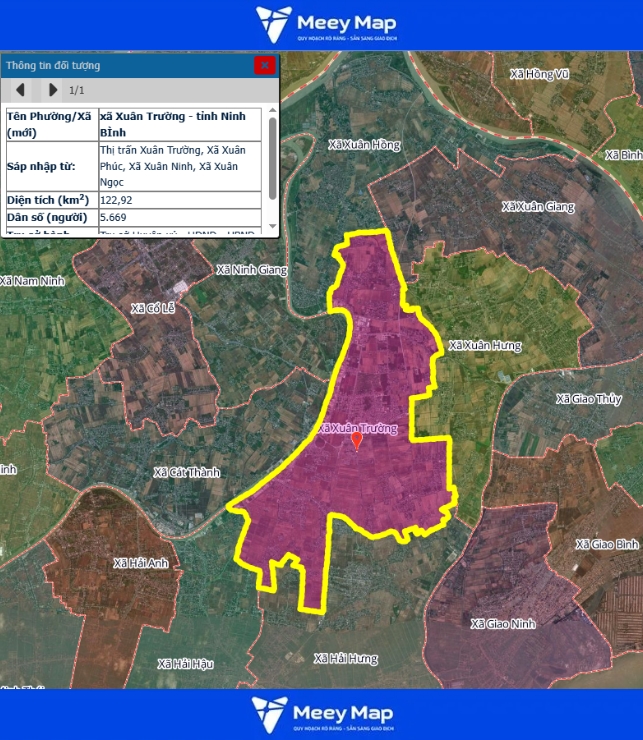The height and width of the screenshot is (740, 643).
Task: Click the Meey Map logo in footer
Action: (321, 714)
